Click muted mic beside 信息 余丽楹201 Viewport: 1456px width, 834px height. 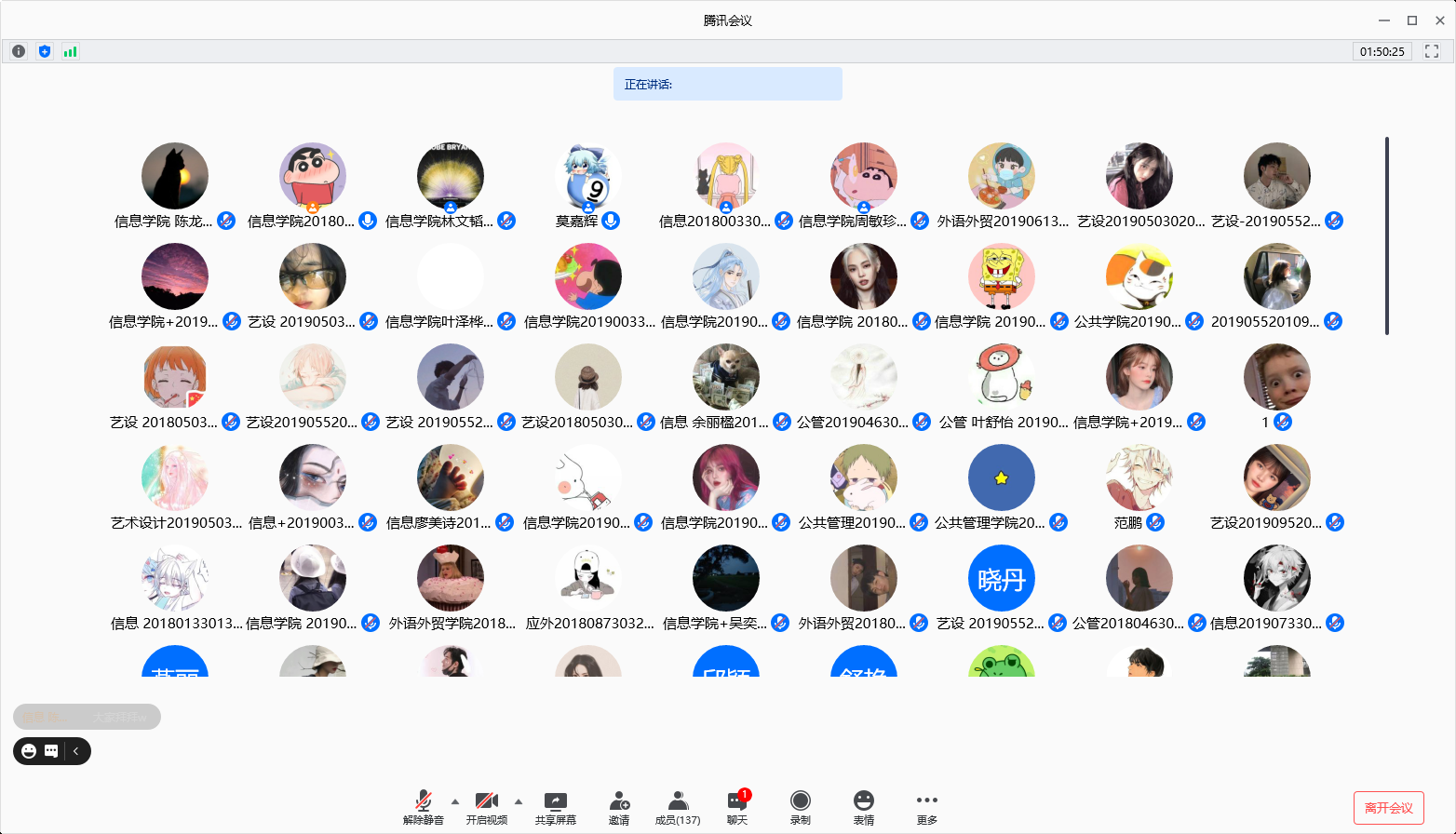[782, 422]
